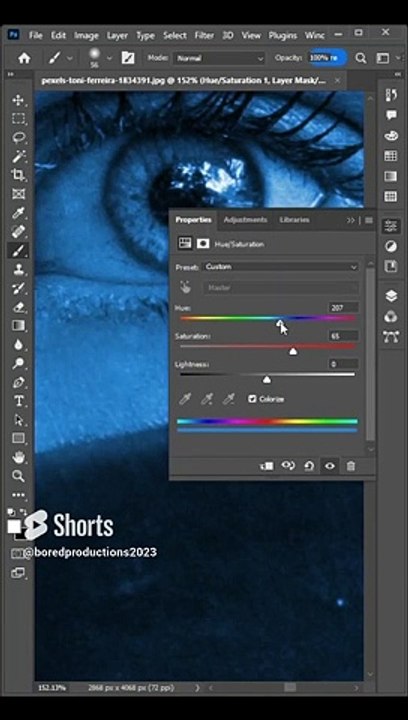Viewport: 408px width, 720px height.
Task: Select the Rectangular Marquee tool
Action: [18, 119]
